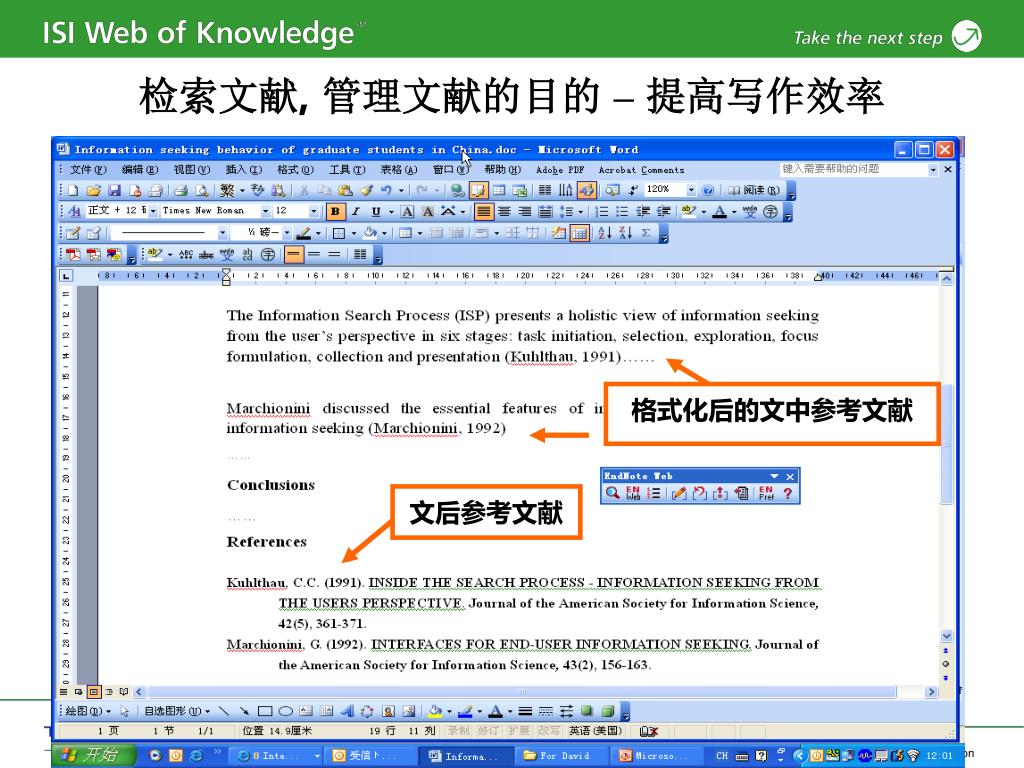Click the Insert WordArt icon in Drawing toolbar
Image resolution: width=1024 pixels, height=768 pixels.
click(x=347, y=711)
